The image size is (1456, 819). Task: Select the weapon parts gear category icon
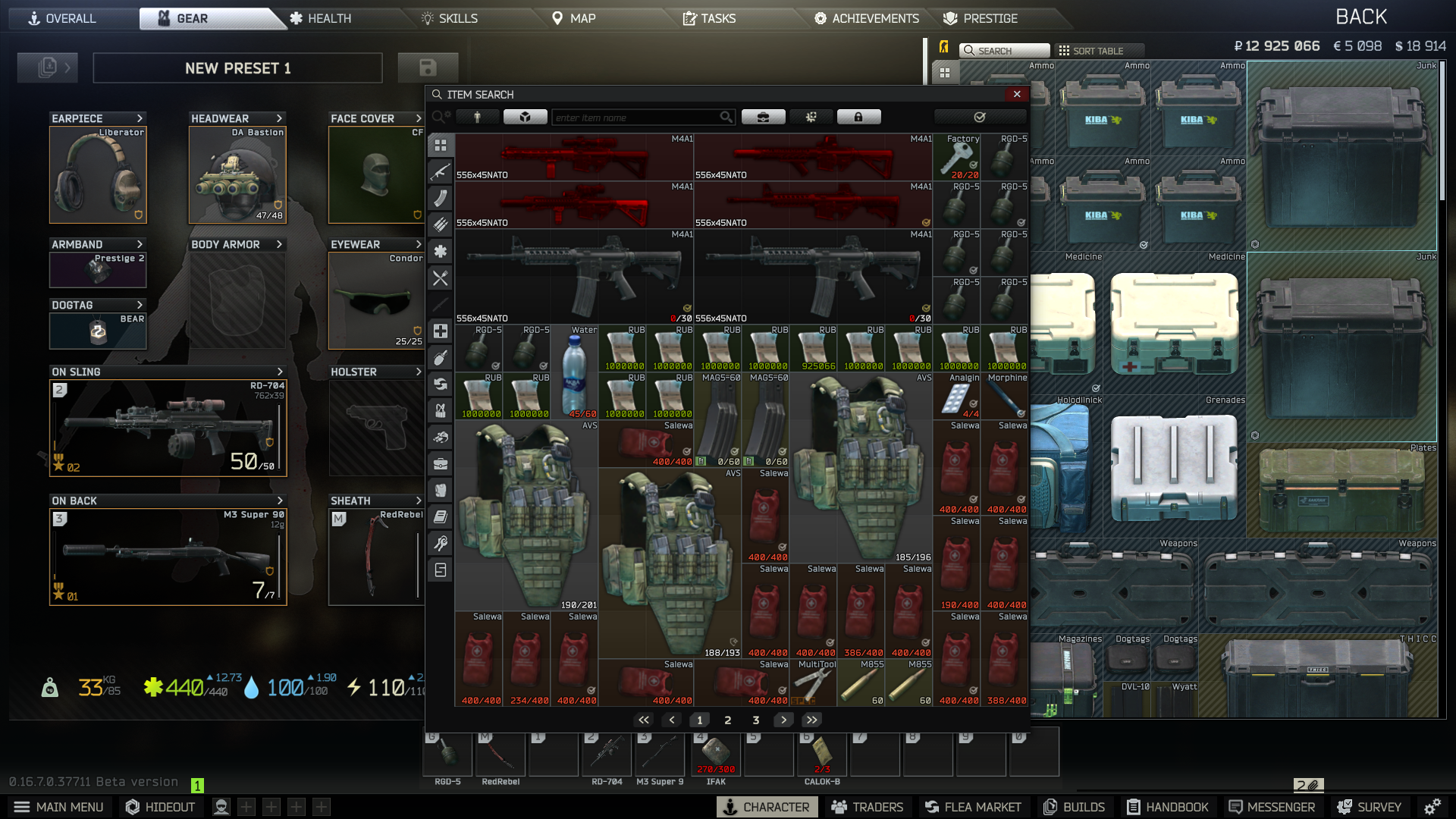(440, 251)
